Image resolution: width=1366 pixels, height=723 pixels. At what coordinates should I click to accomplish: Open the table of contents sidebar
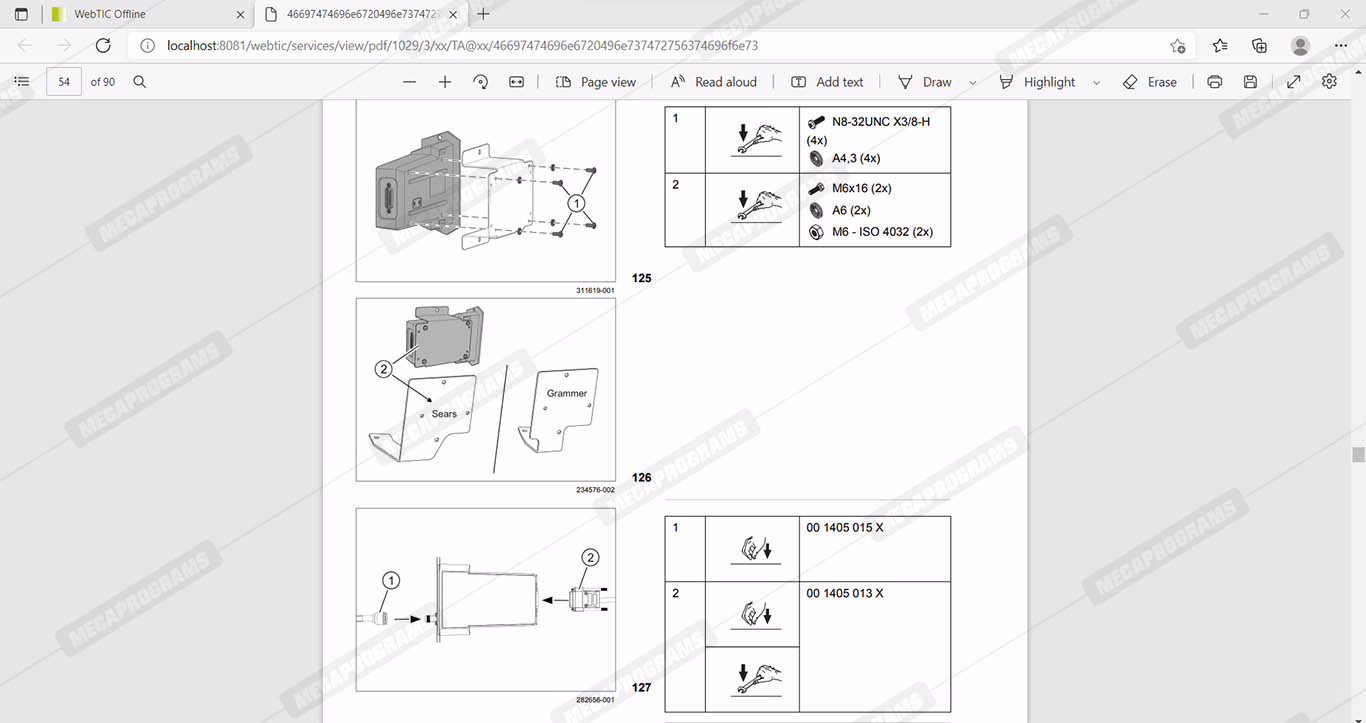21,82
